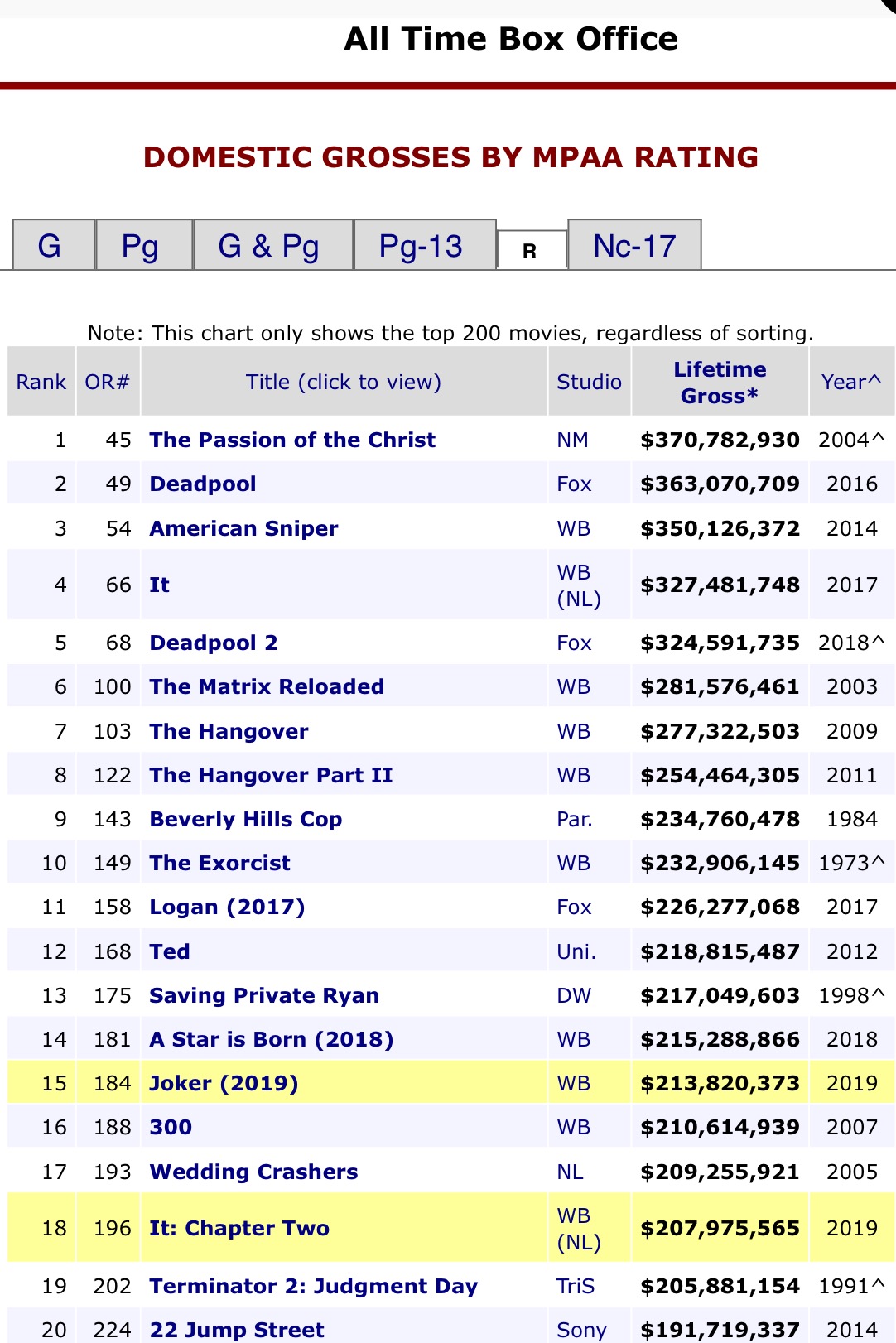Open the Nc-17 rating tab
896x1343 pixels.
tap(634, 246)
